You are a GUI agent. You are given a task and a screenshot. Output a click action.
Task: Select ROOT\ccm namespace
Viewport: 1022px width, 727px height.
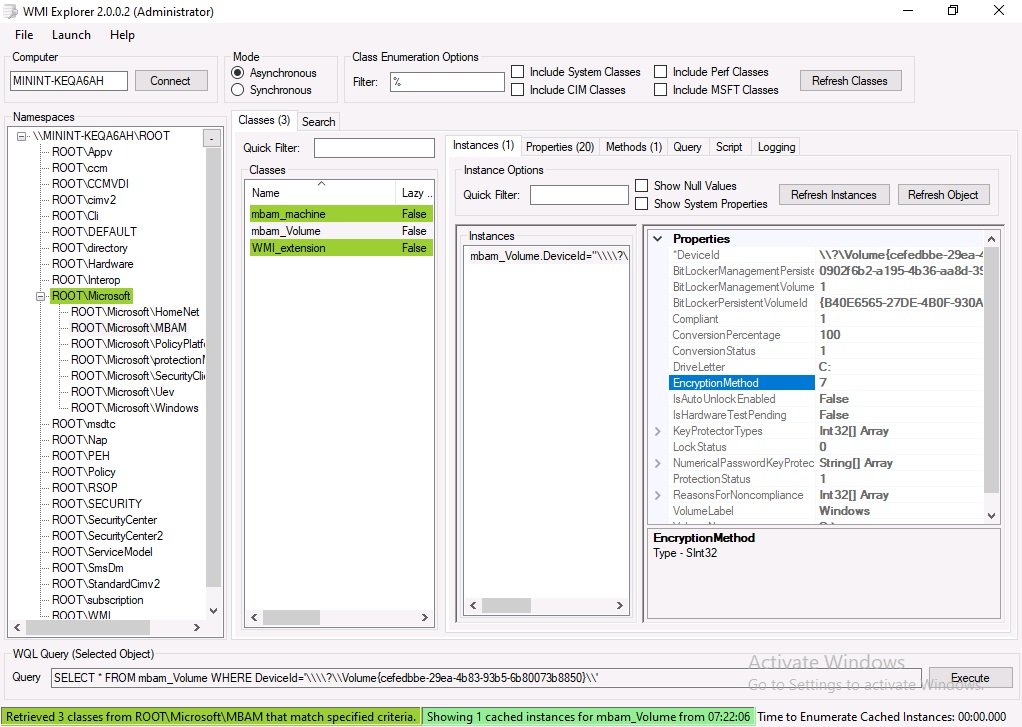click(x=80, y=168)
